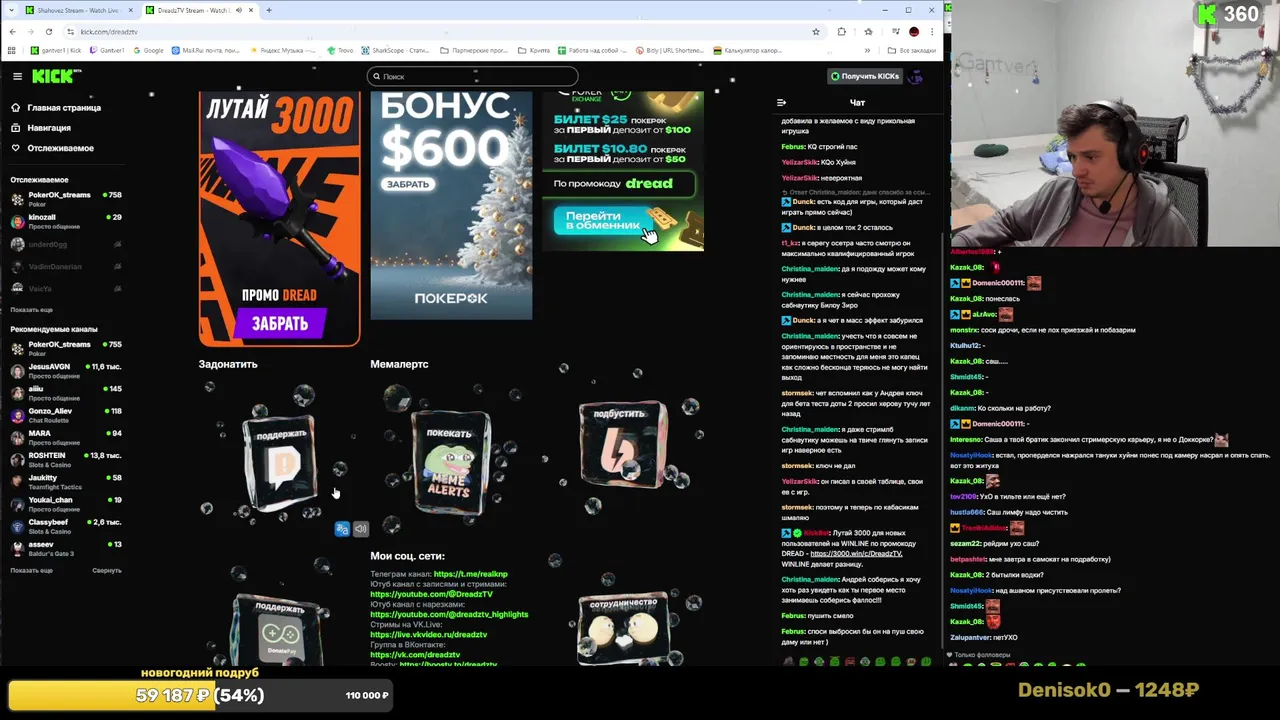Open Навигация in sidebar
This screenshot has height=720, width=1280.
[x=49, y=128]
